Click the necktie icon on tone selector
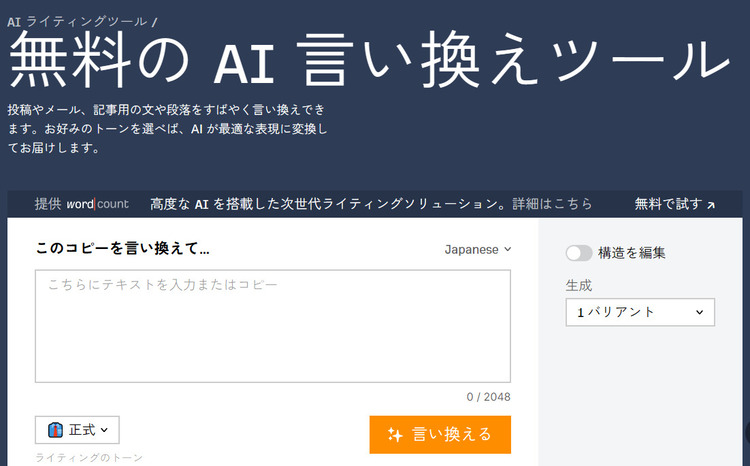The width and height of the screenshot is (750, 466). click(x=55, y=430)
